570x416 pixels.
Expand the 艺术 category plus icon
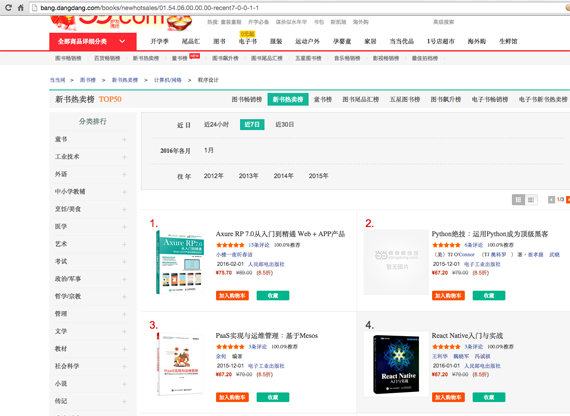coord(124,244)
